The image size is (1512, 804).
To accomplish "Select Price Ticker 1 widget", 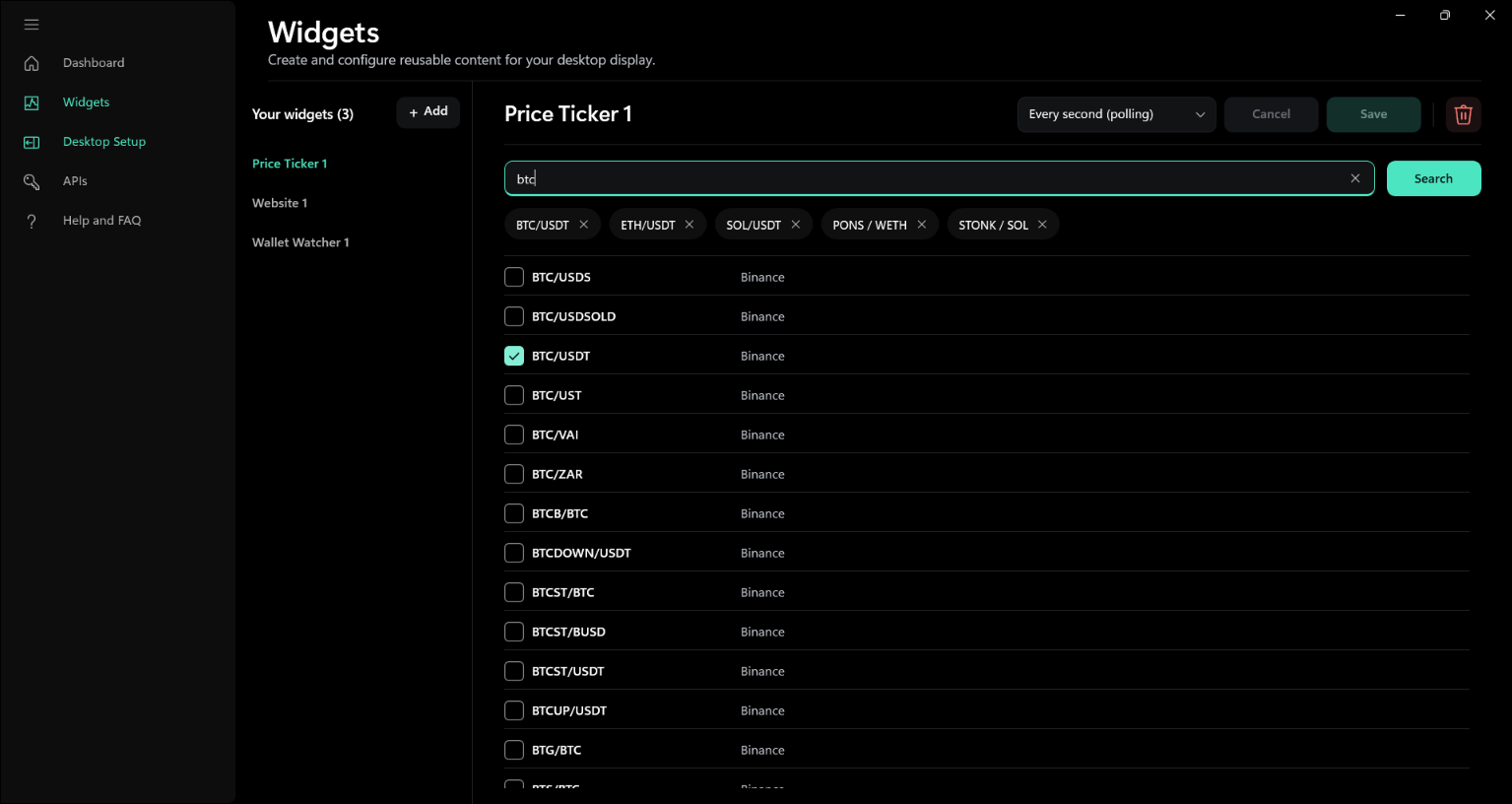I will tap(290, 164).
